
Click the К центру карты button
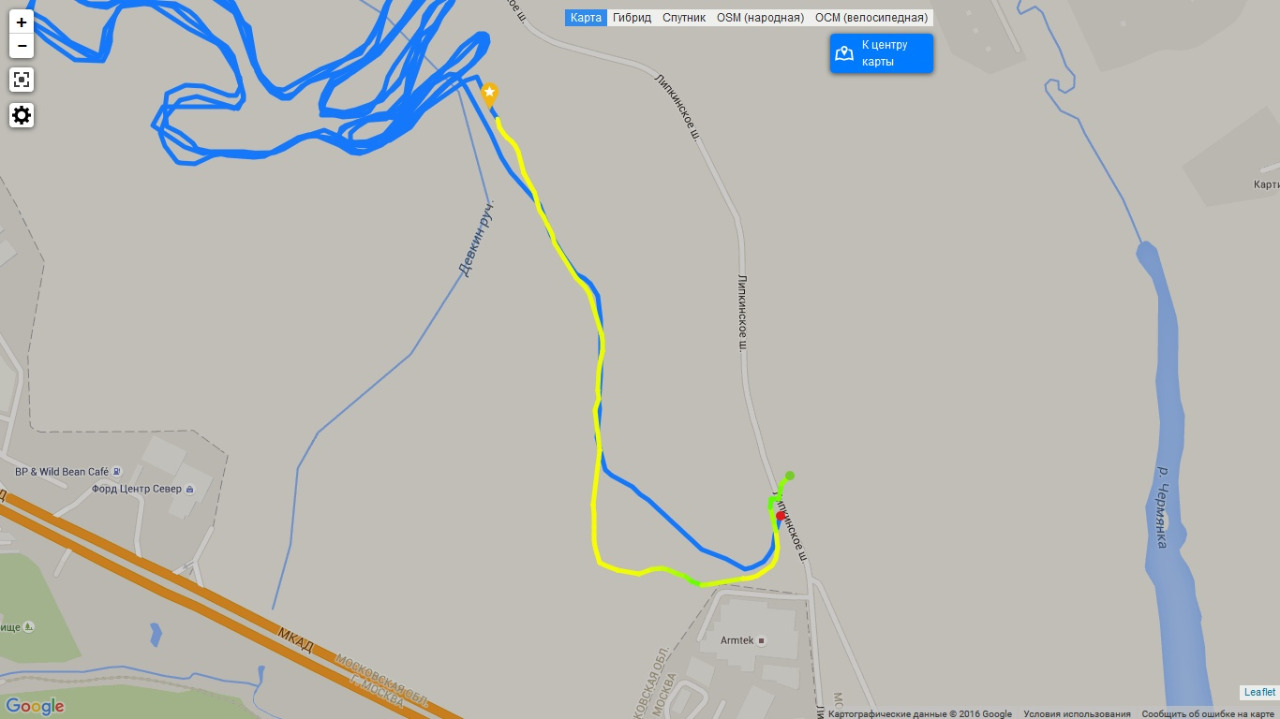click(881, 54)
